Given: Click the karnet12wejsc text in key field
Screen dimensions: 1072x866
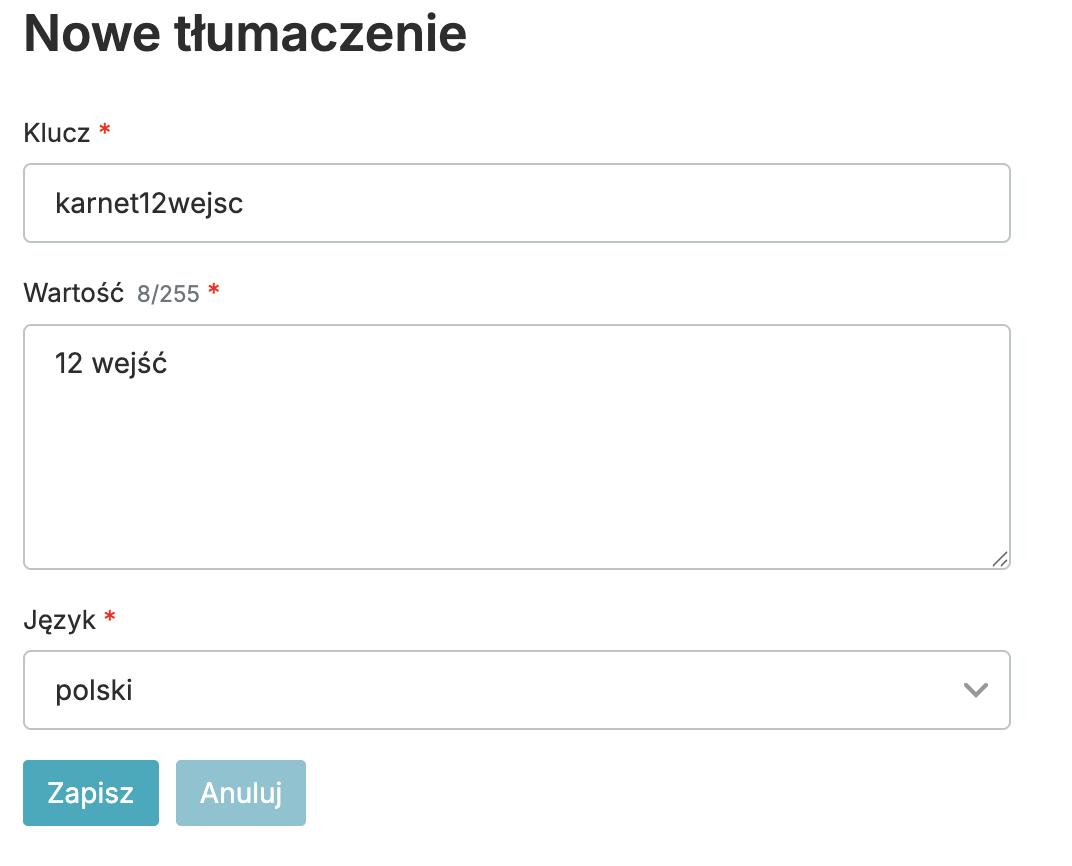Looking at the screenshot, I should (150, 204).
